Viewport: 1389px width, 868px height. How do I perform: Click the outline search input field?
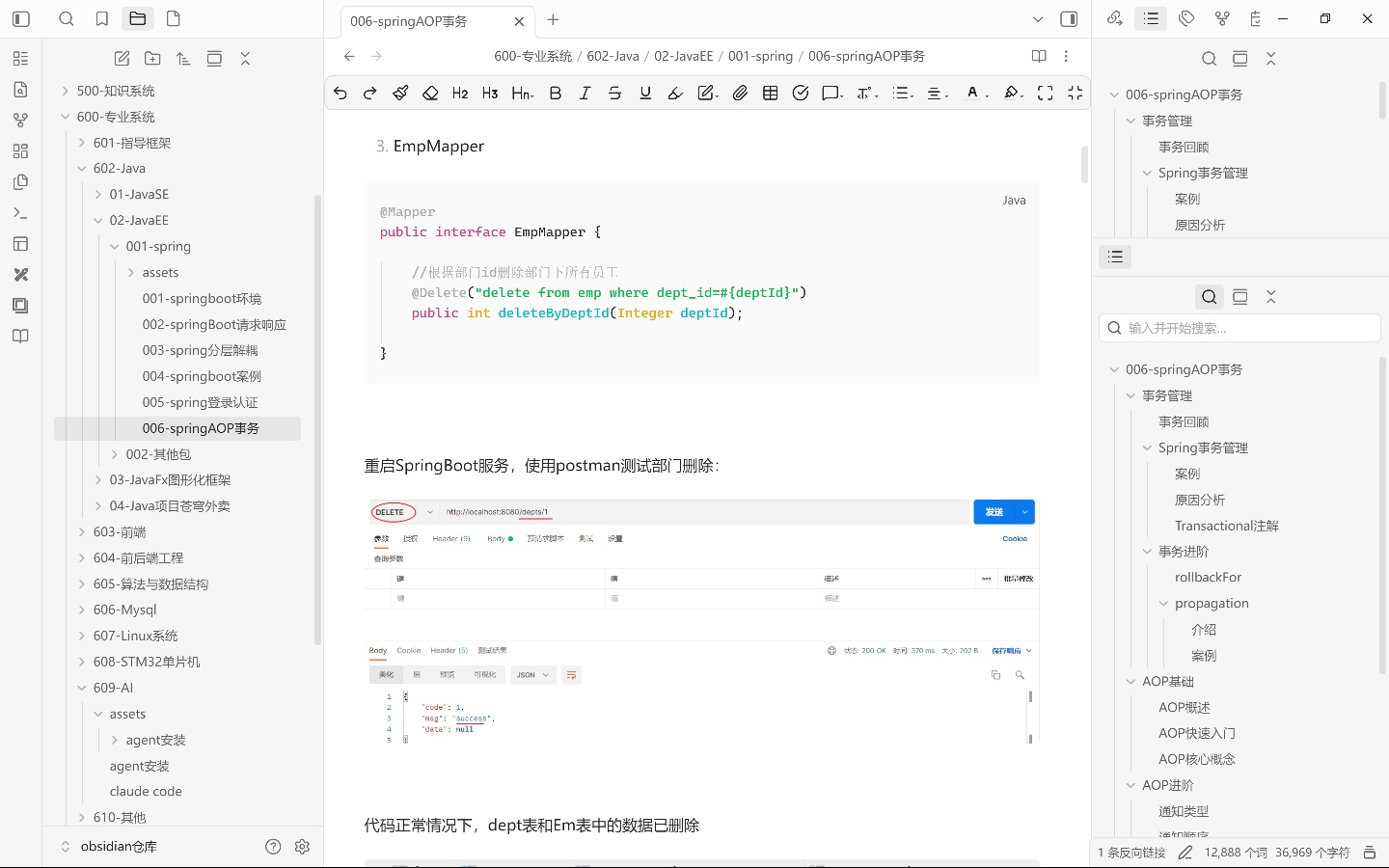click(1240, 328)
